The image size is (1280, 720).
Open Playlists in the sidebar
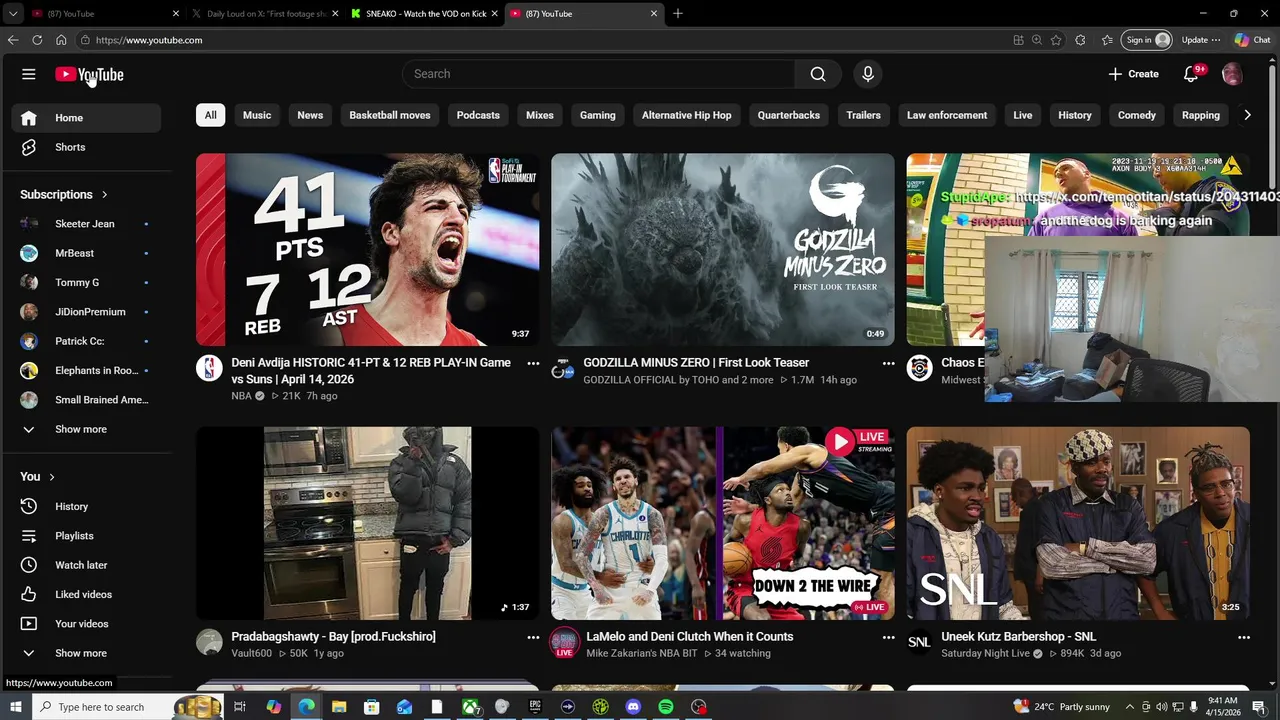pos(86,536)
